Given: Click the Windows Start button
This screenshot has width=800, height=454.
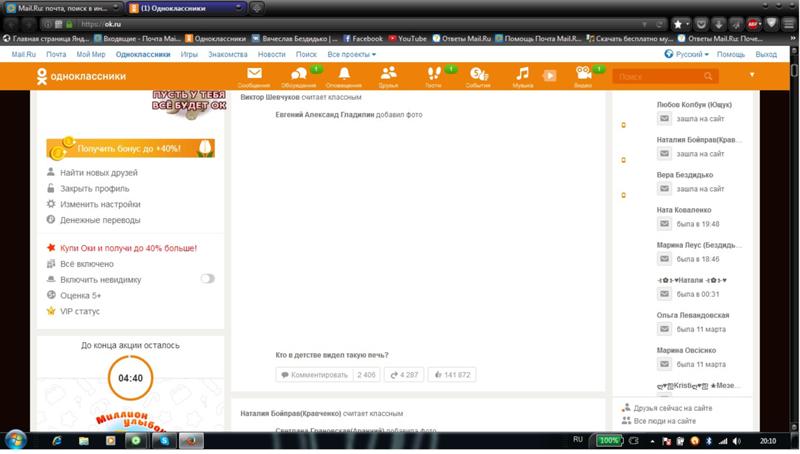Looking at the screenshot, I should pos(17,440).
